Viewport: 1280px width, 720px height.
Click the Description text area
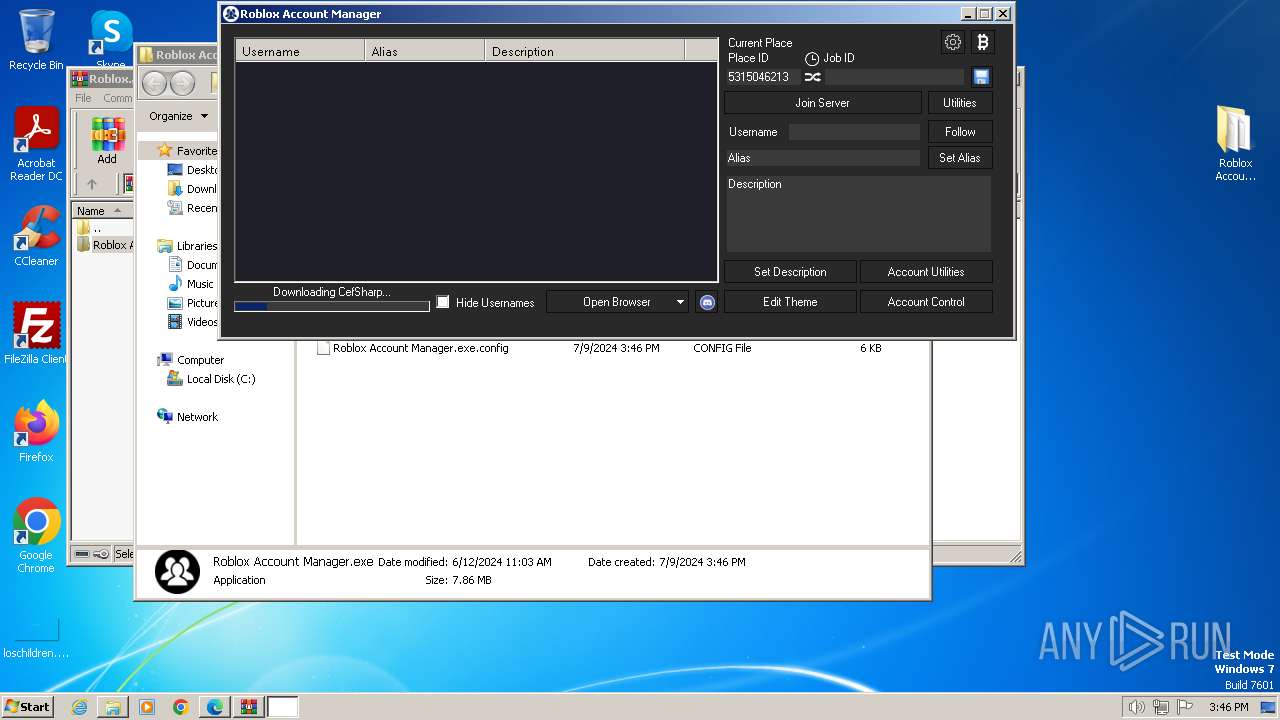coord(858,214)
